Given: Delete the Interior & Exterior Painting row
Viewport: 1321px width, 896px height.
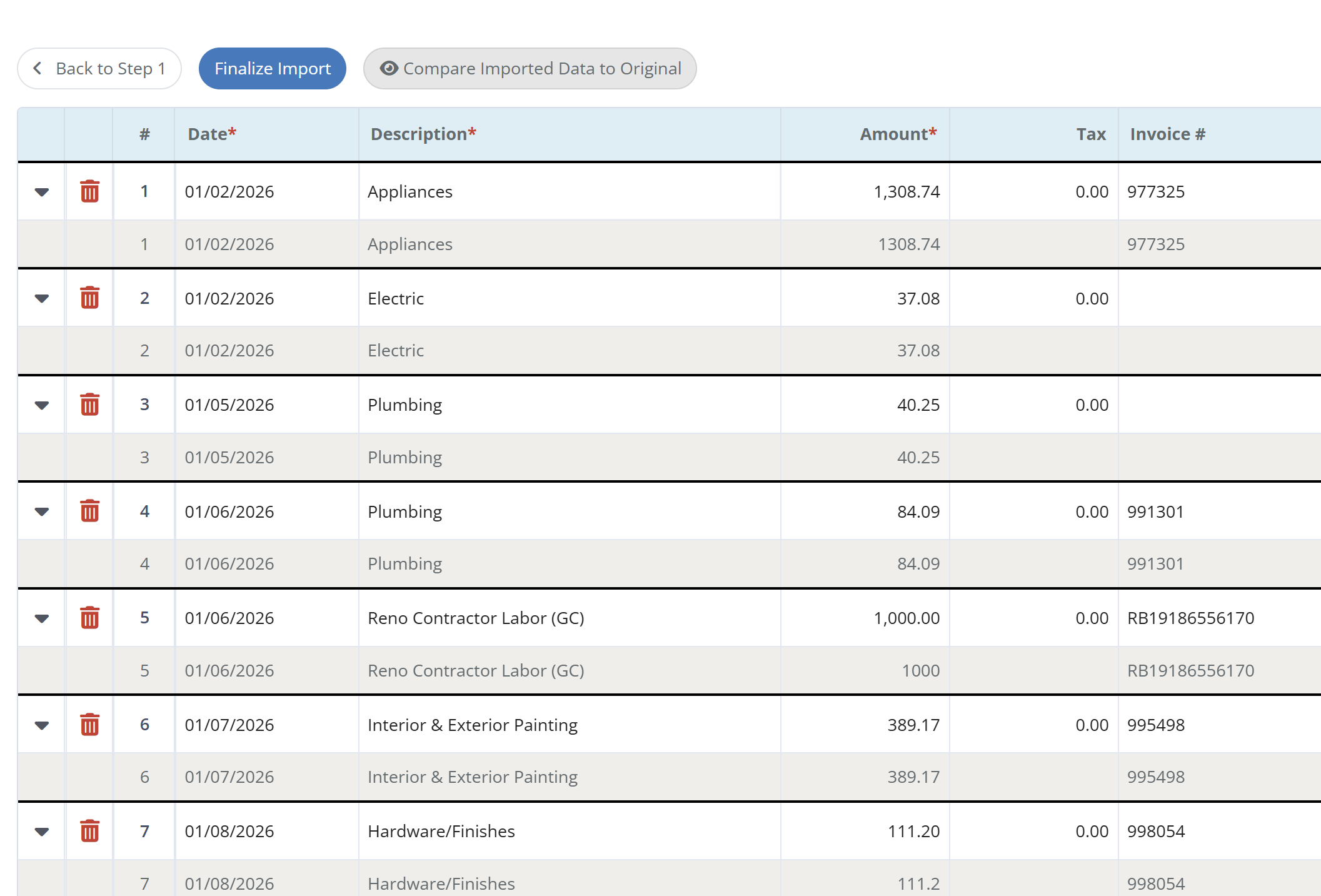Looking at the screenshot, I should [89, 725].
